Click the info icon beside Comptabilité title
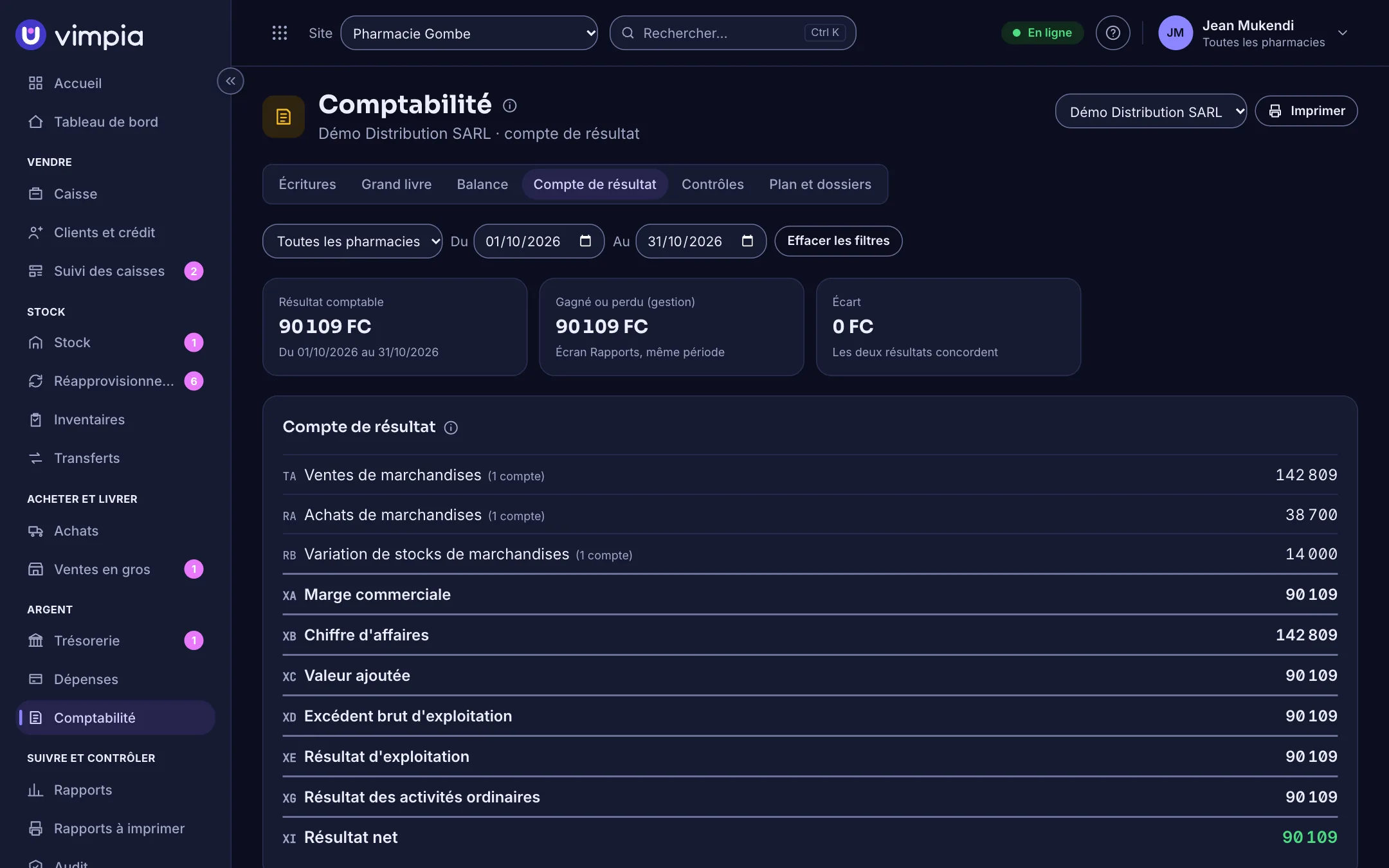Image resolution: width=1389 pixels, height=868 pixels. click(509, 105)
